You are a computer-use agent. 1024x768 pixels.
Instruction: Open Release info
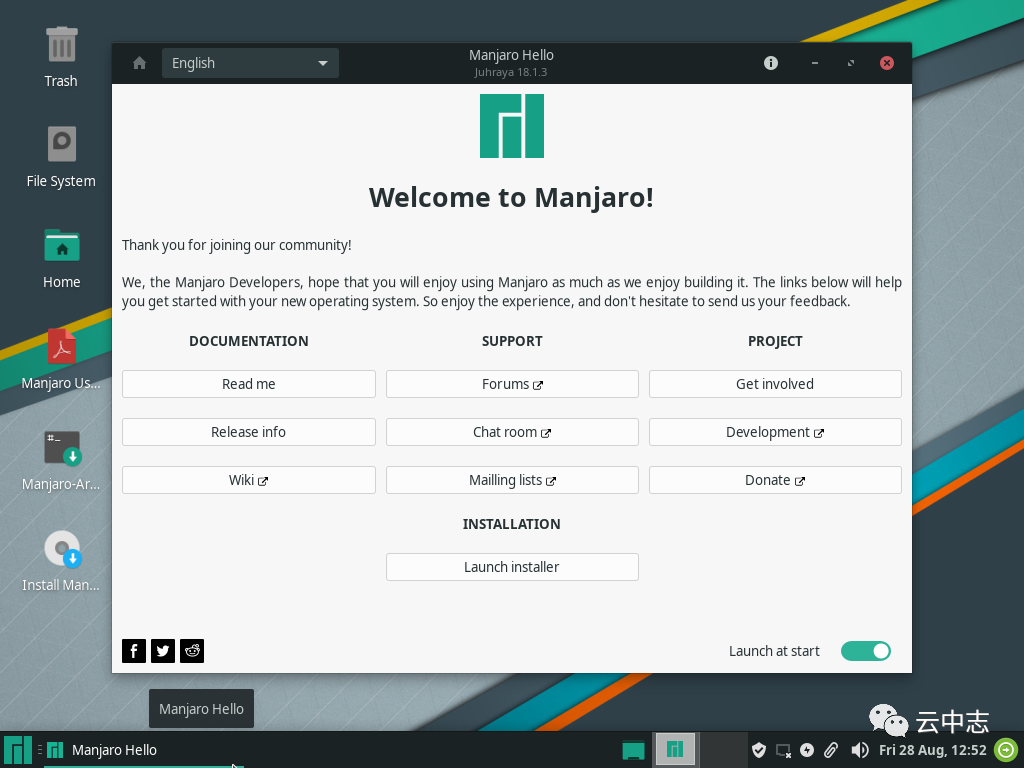[x=249, y=432]
